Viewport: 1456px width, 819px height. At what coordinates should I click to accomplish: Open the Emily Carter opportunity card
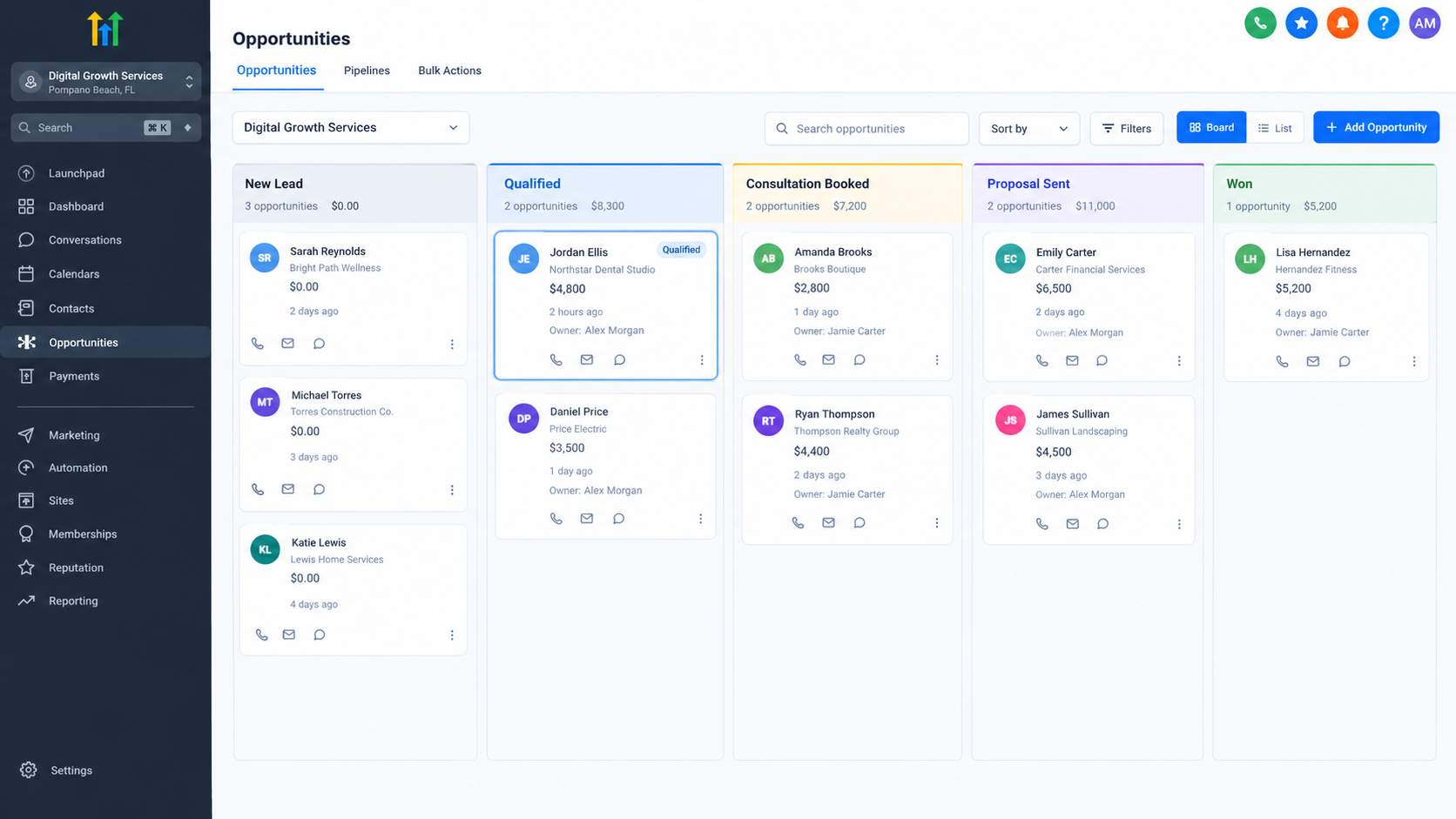click(x=1089, y=306)
